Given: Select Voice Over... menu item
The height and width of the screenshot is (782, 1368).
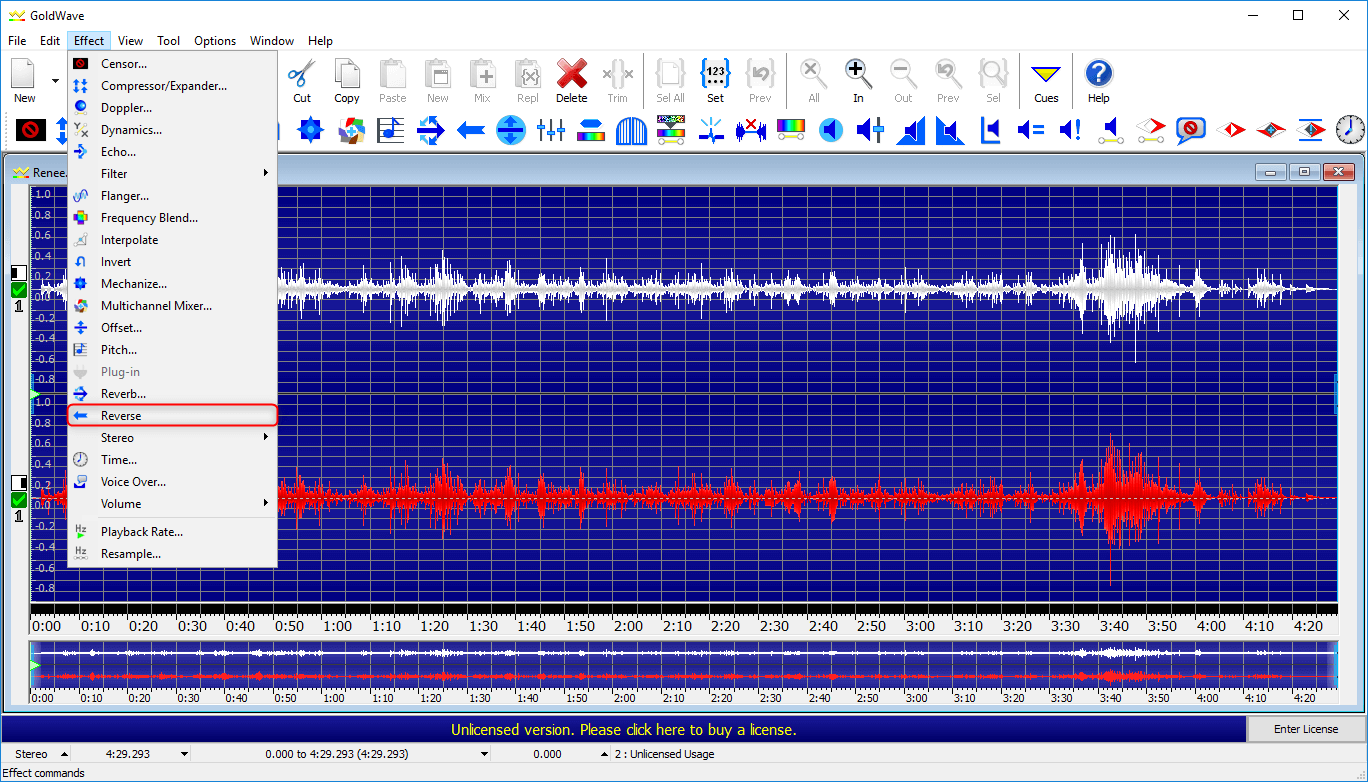Looking at the screenshot, I should tap(172, 482).
